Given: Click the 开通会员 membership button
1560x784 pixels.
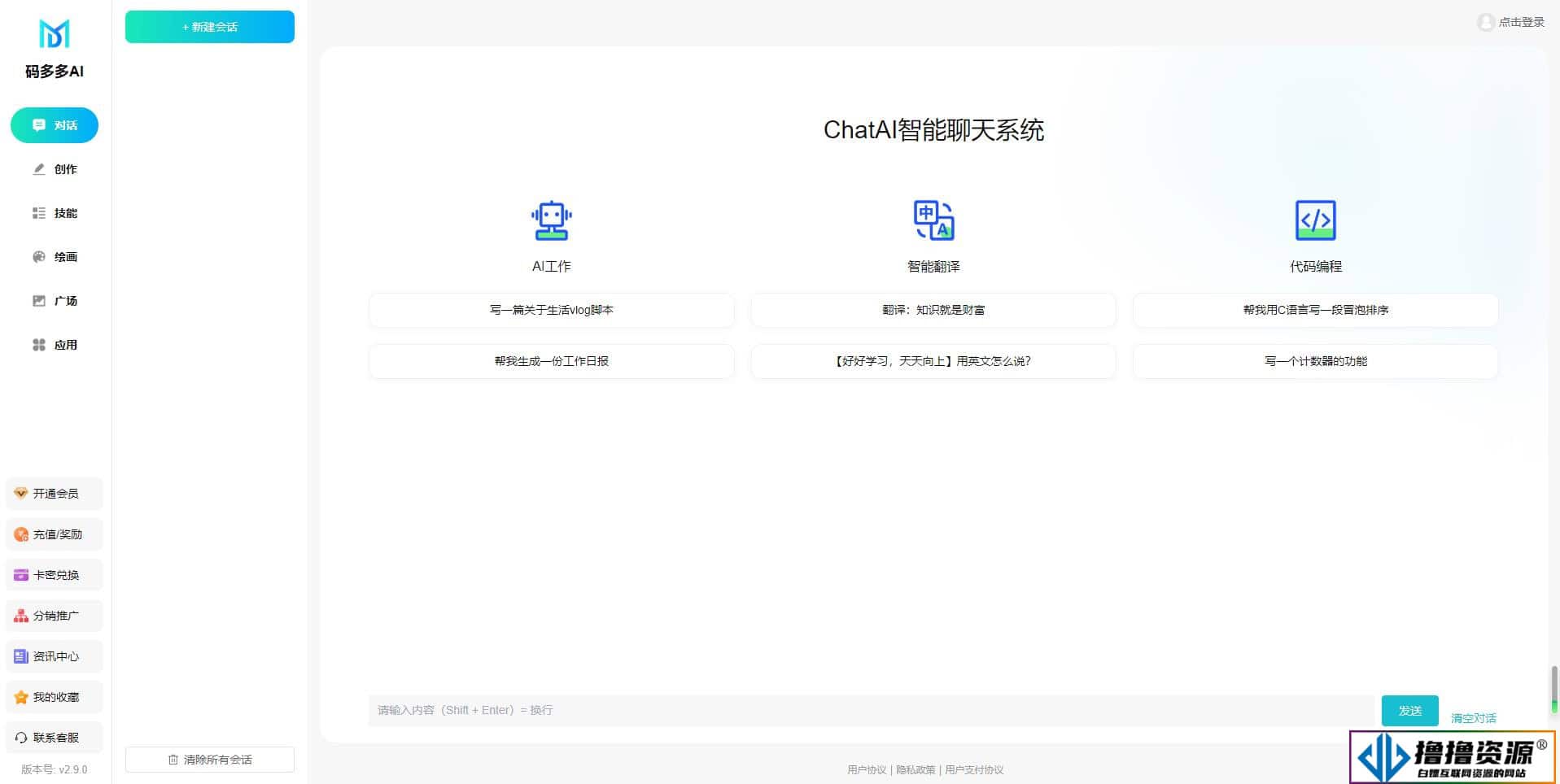Looking at the screenshot, I should coord(55,494).
